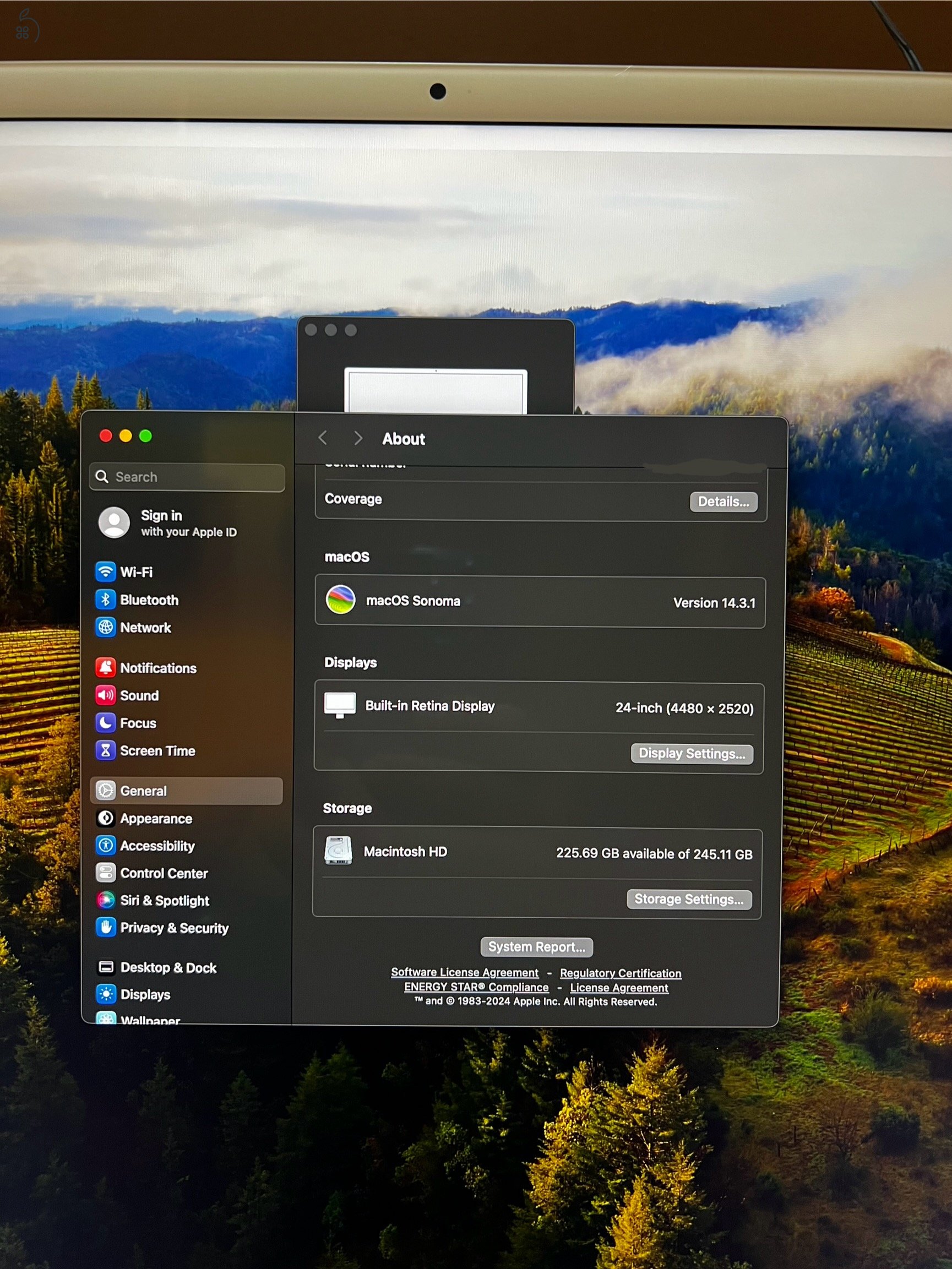
Task: Click Details button for Coverage
Action: pos(723,502)
